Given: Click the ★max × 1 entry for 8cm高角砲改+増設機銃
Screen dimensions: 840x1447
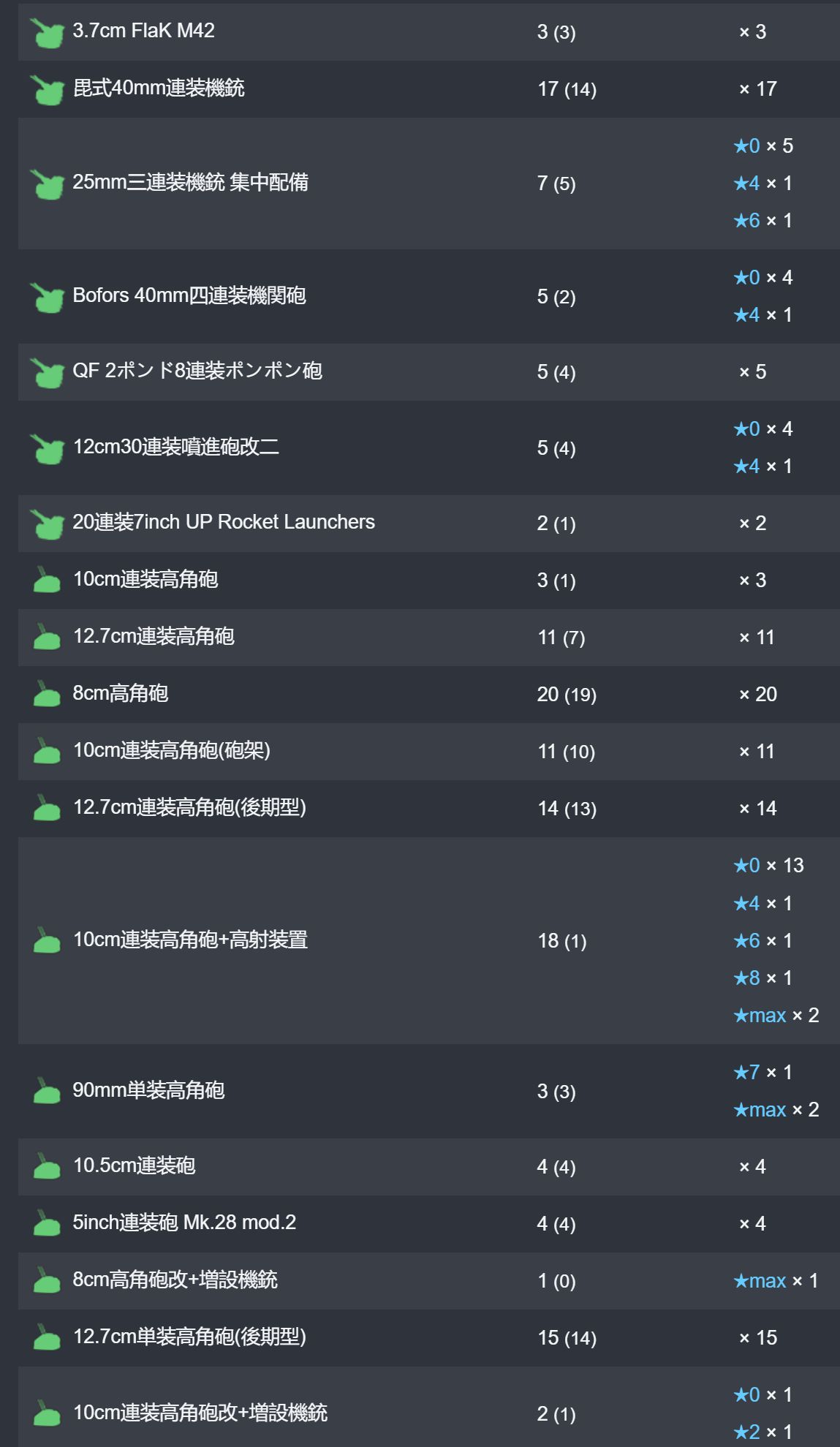Looking at the screenshot, I should point(776,1281).
